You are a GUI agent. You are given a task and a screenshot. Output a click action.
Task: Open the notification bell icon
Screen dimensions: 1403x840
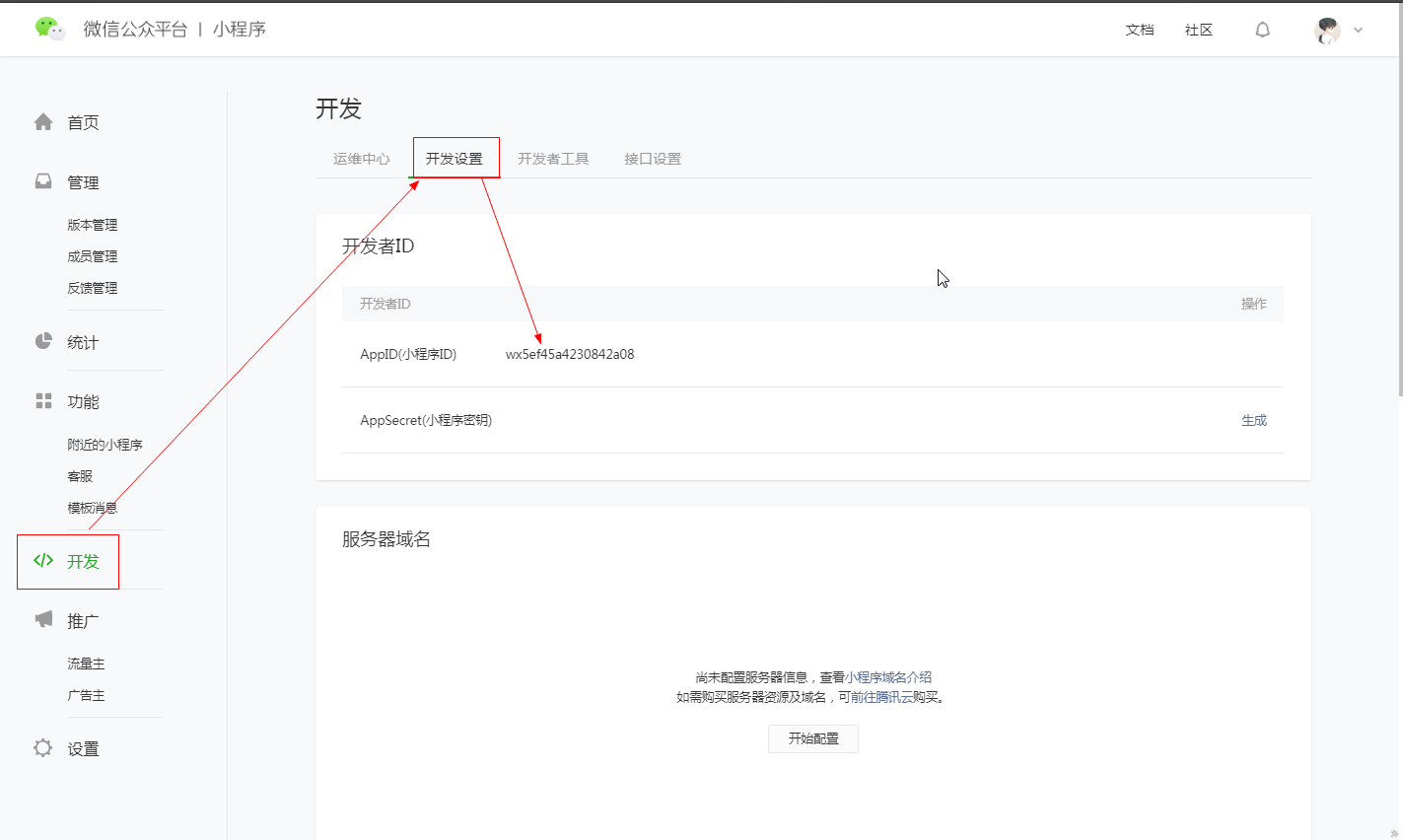tap(1263, 30)
